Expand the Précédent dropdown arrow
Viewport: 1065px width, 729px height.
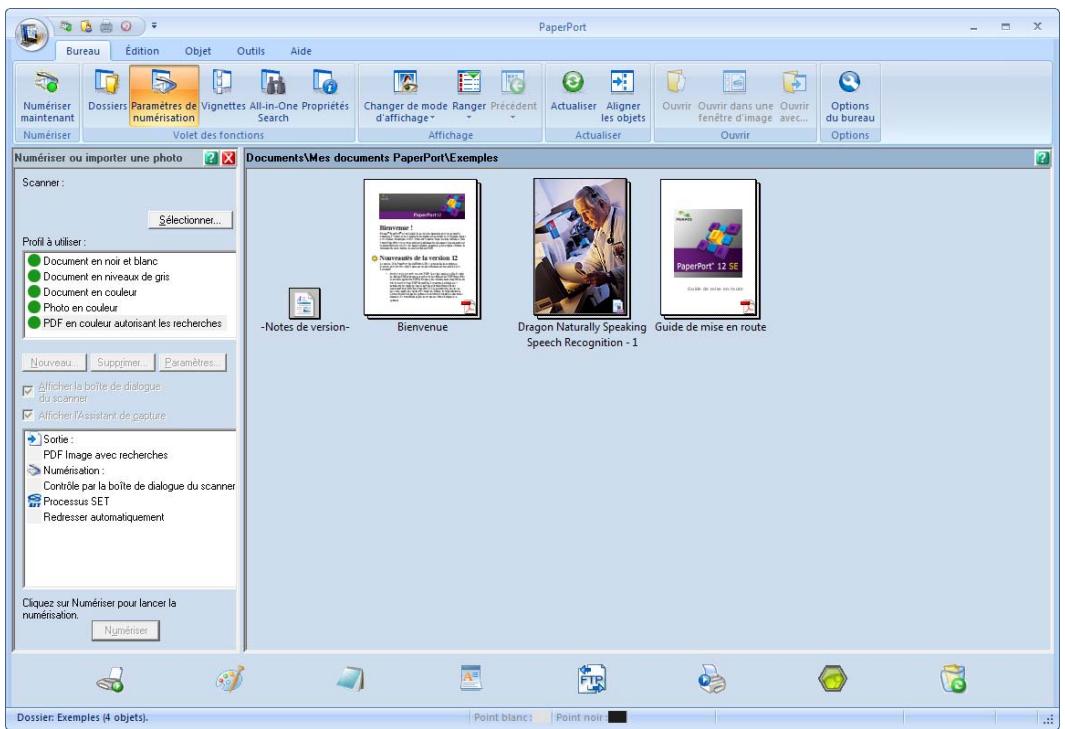tap(513, 118)
